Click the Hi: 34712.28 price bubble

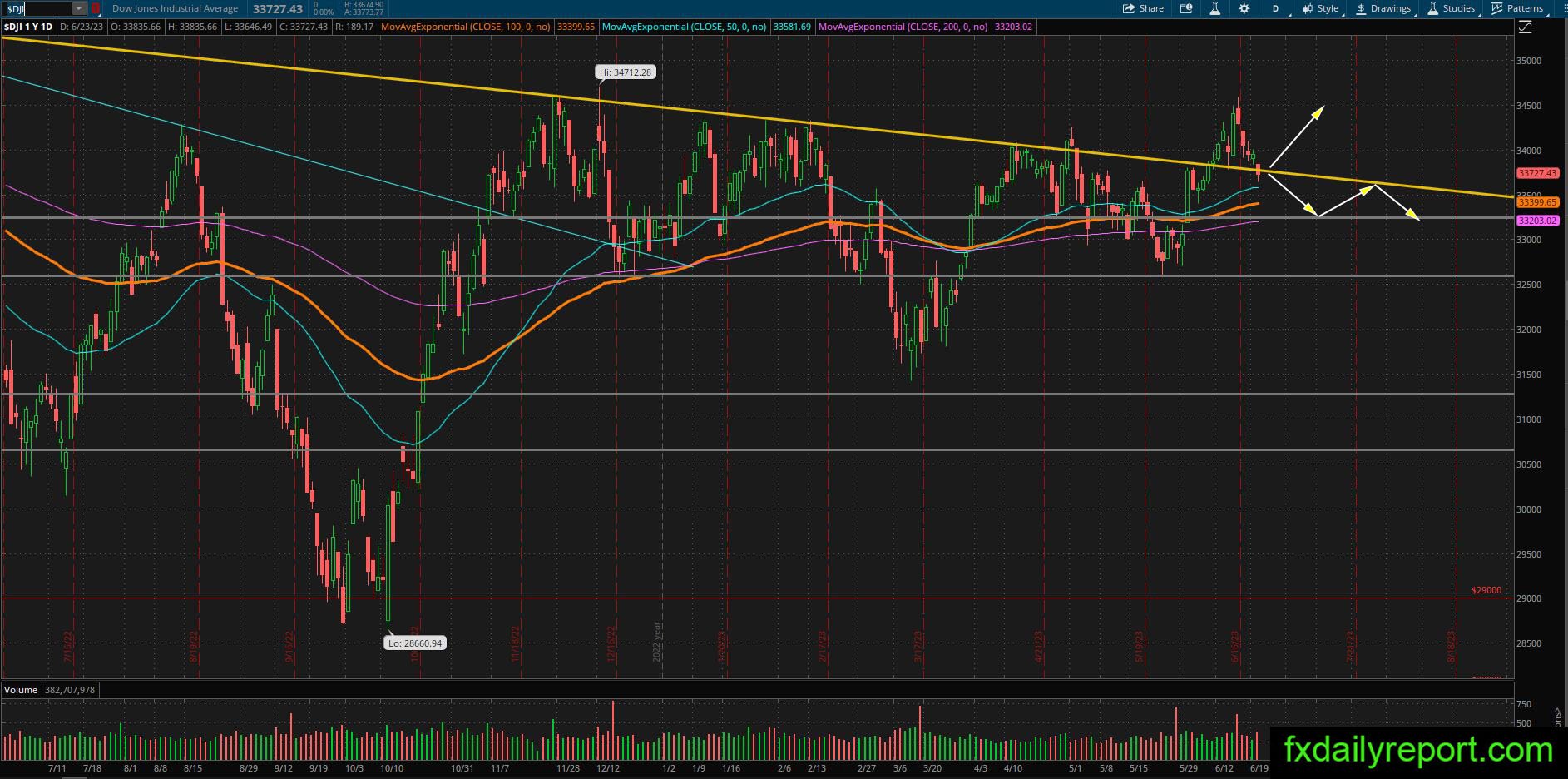coord(626,72)
